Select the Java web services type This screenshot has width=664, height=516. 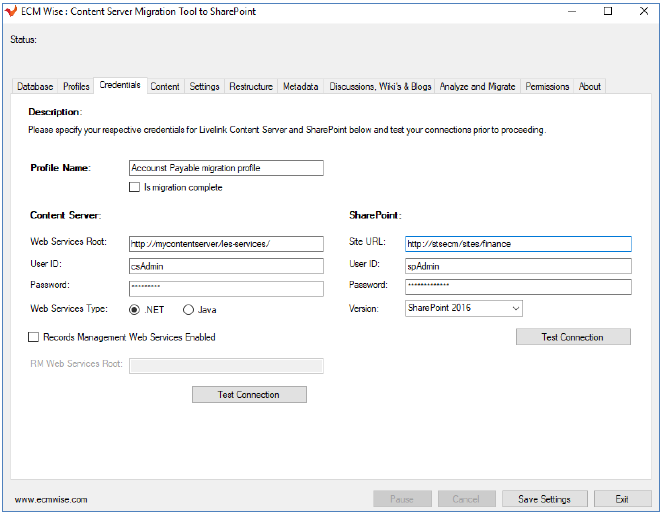(x=188, y=309)
